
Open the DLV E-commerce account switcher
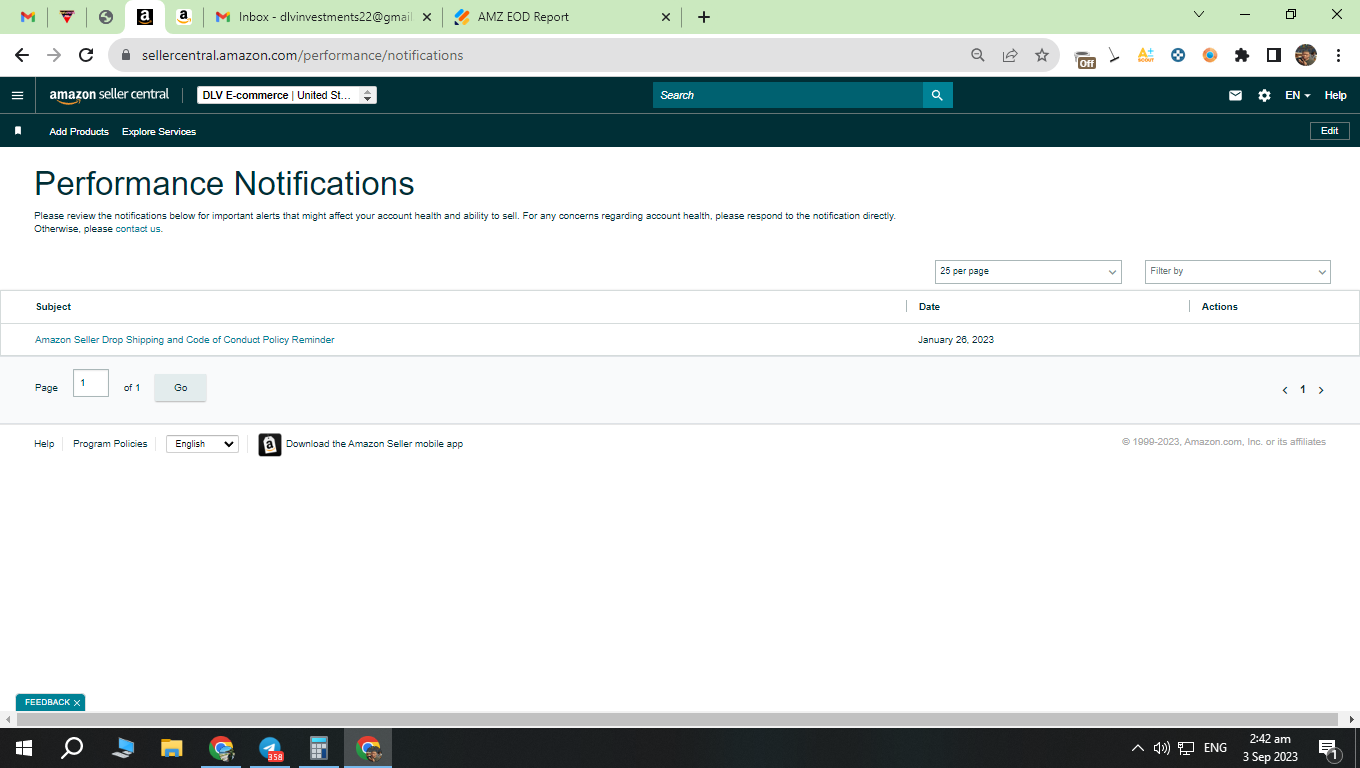(x=287, y=95)
